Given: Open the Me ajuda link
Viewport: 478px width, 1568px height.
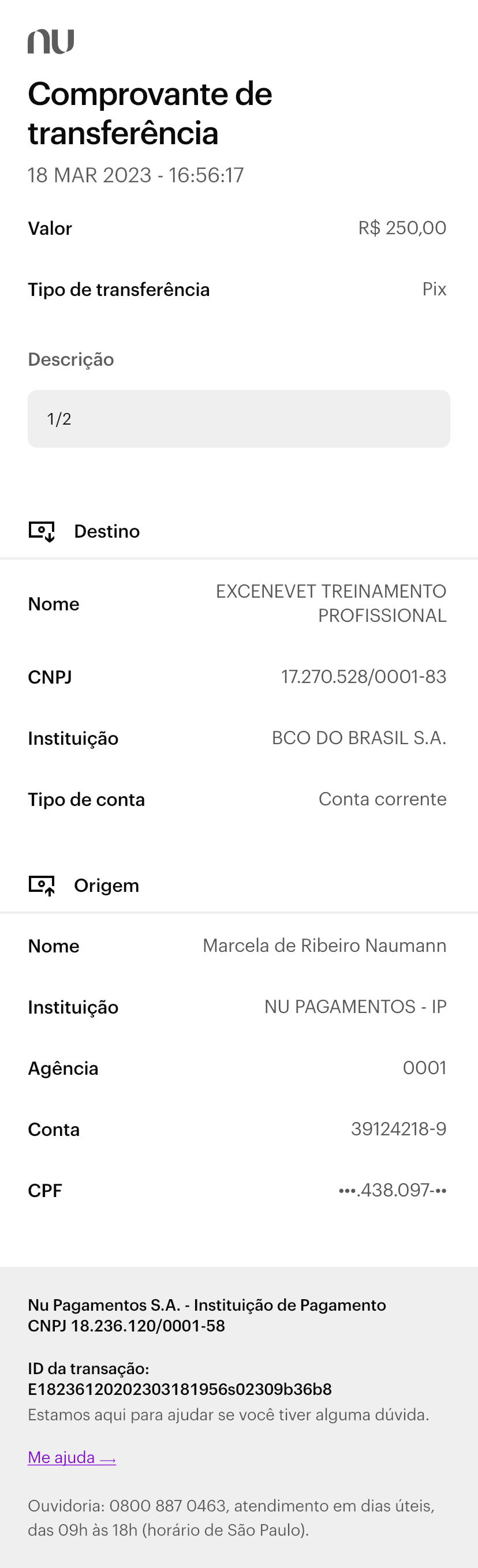Looking at the screenshot, I should [72, 1457].
